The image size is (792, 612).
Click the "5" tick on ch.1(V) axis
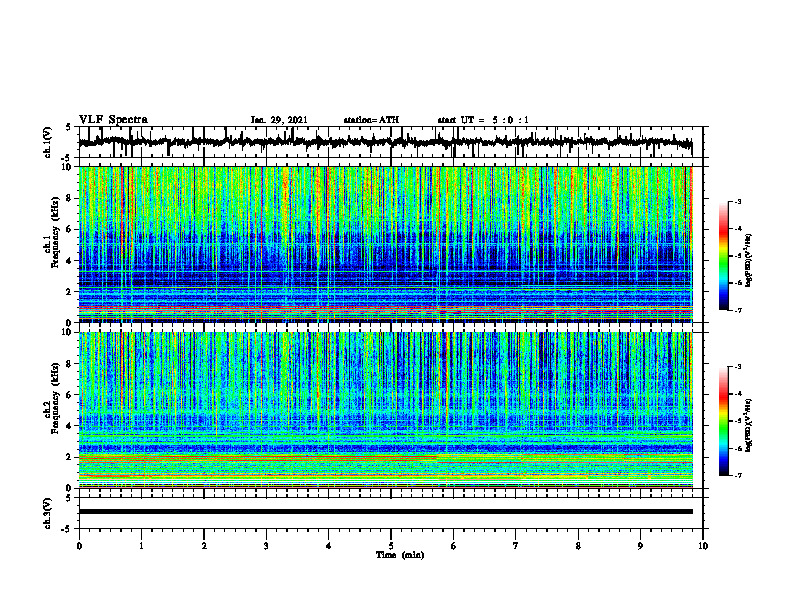pyautogui.click(x=70, y=127)
